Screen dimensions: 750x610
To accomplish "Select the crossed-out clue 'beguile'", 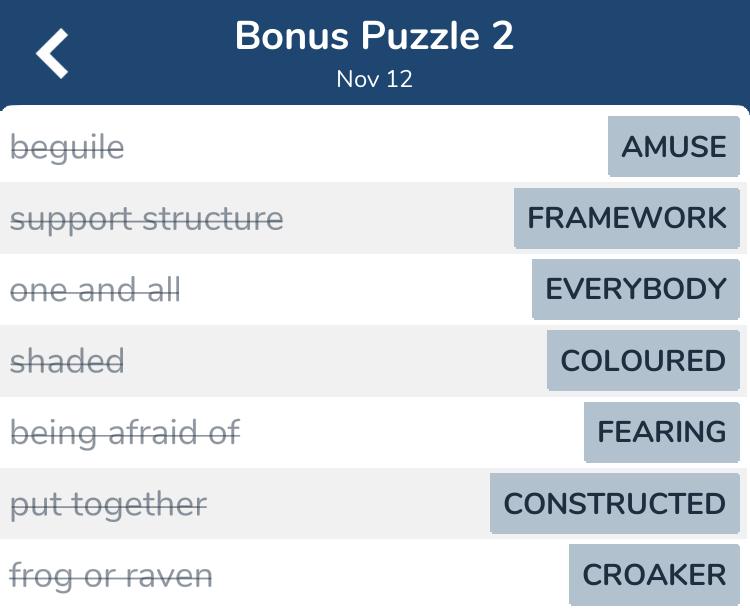I will (67, 148).
